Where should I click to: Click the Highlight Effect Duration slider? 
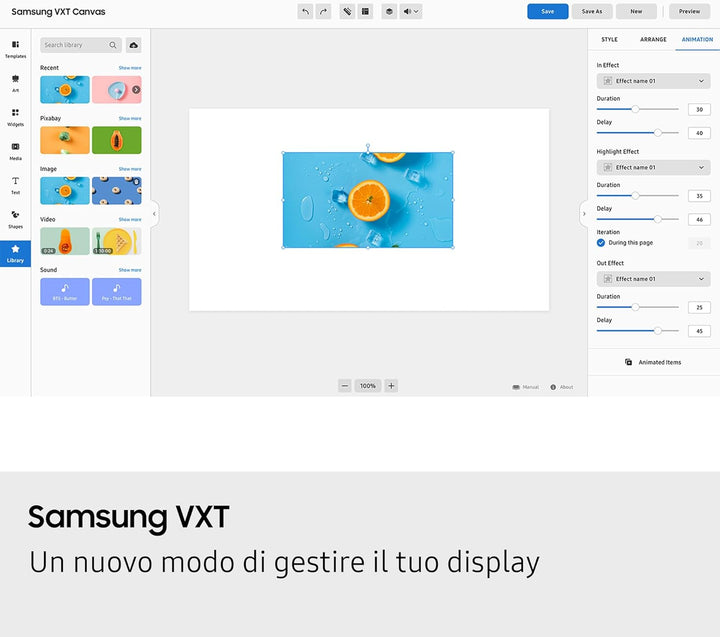637,196
